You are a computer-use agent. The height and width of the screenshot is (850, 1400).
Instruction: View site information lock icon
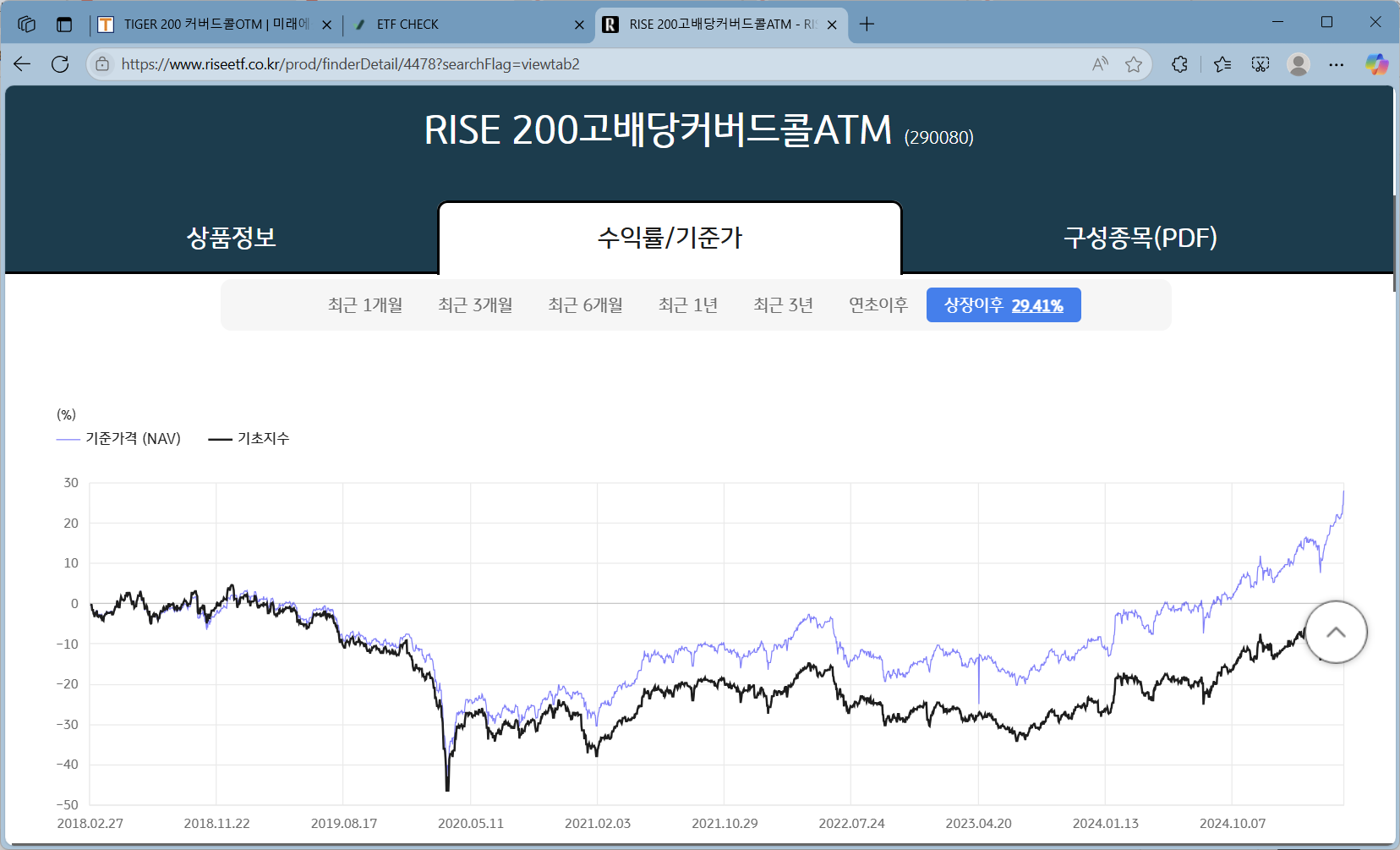[x=102, y=64]
